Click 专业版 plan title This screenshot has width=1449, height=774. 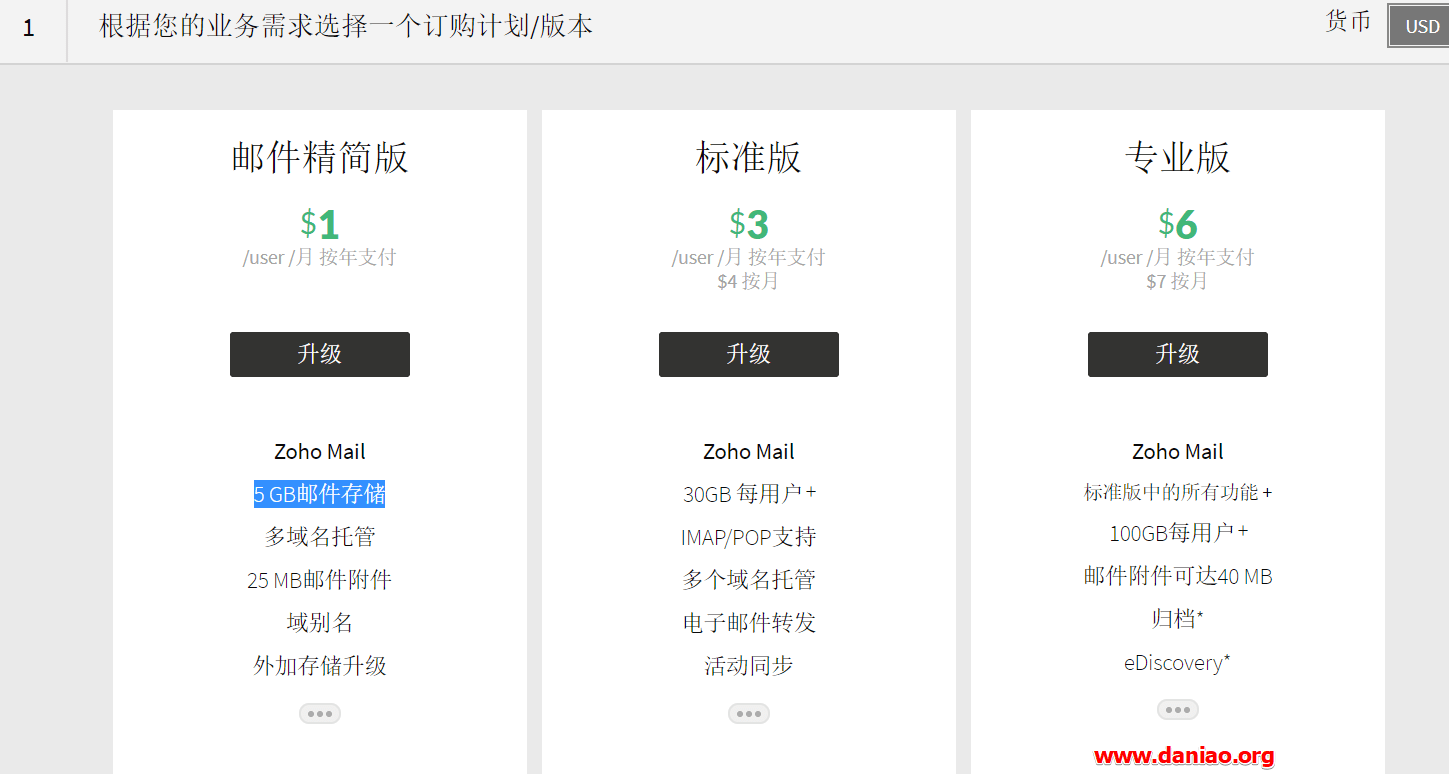pos(1178,158)
